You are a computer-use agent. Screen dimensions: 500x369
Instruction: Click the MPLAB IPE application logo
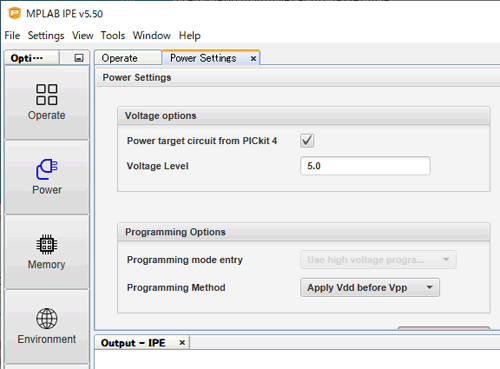point(15,13)
